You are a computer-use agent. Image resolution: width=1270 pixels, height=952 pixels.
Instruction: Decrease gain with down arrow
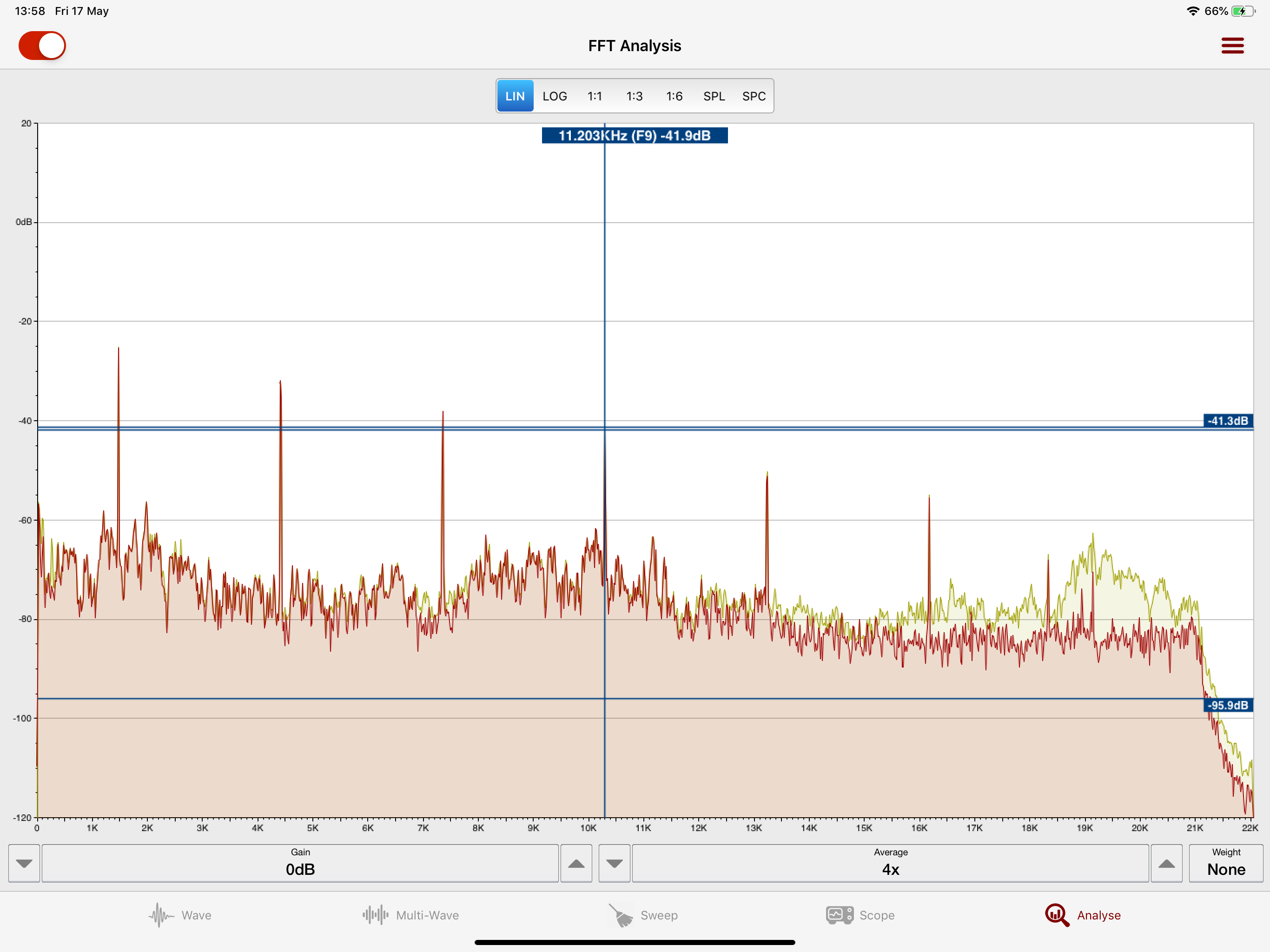coord(24,863)
